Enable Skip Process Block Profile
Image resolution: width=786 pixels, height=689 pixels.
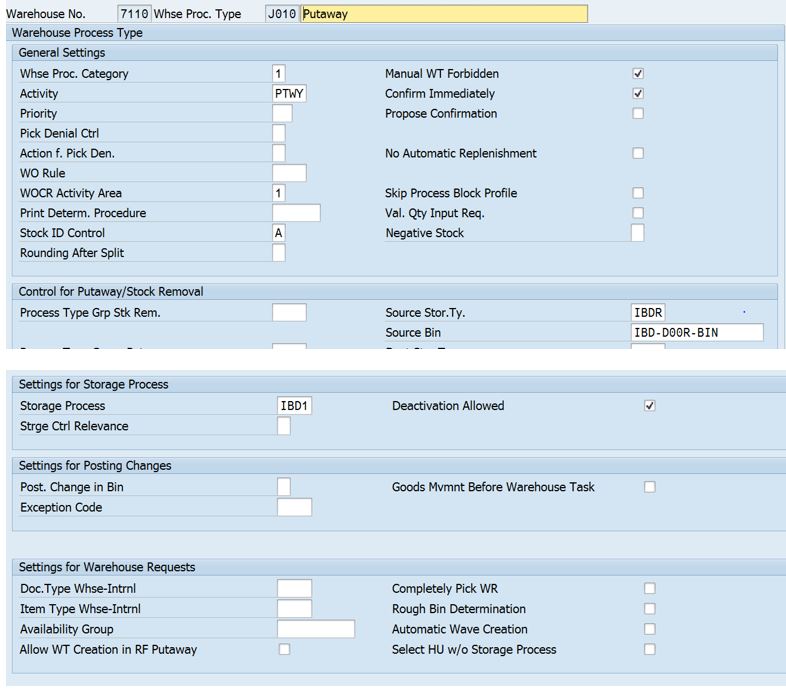click(x=638, y=193)
